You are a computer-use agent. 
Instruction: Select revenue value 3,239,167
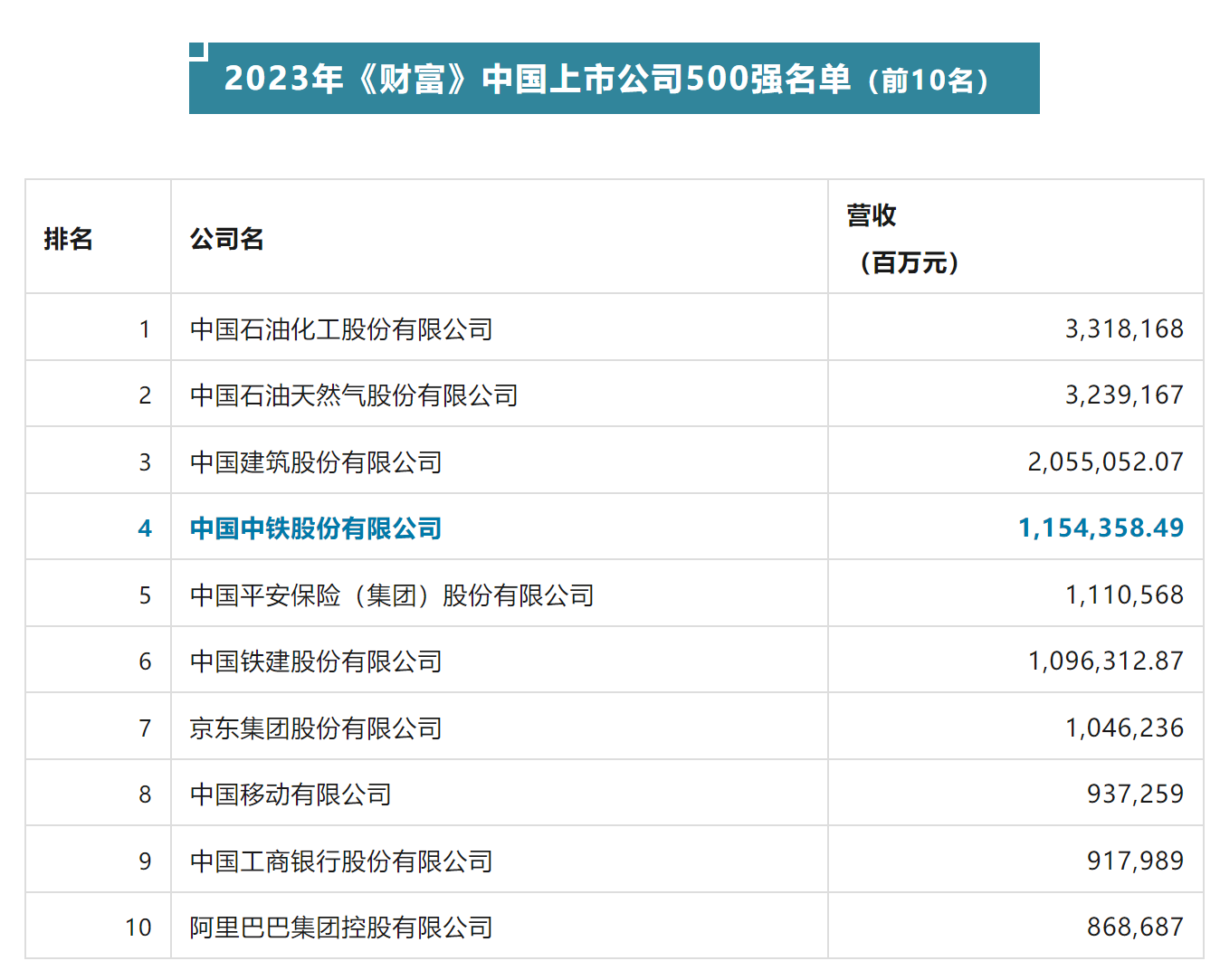(x=1124, y=395)
